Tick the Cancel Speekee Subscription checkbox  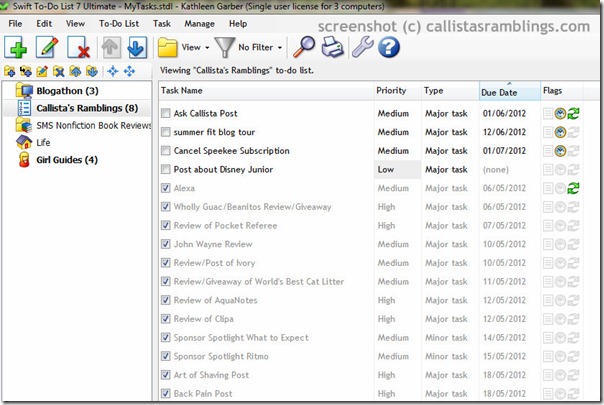(166, 151)
